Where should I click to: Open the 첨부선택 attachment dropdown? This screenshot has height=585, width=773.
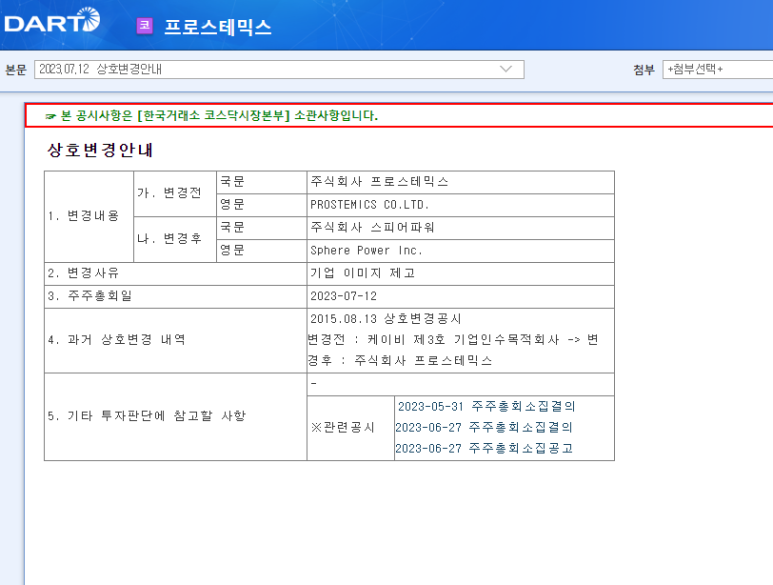(x=718, y=69)
